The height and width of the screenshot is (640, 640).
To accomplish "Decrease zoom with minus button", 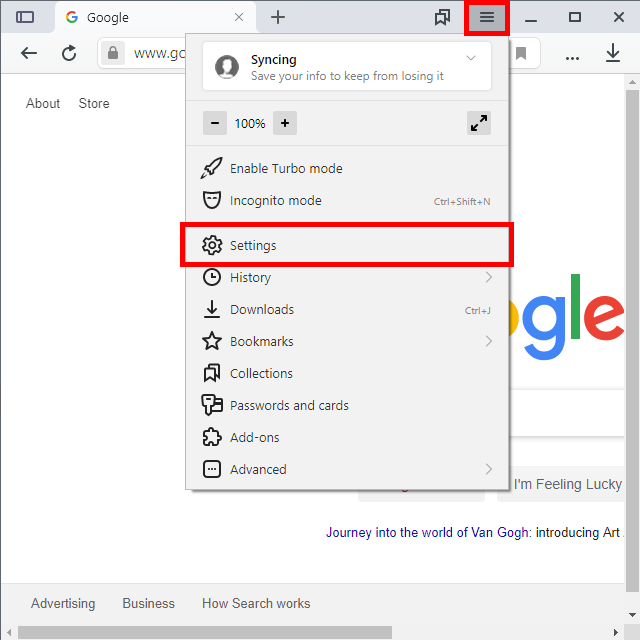I will point(215,123).
